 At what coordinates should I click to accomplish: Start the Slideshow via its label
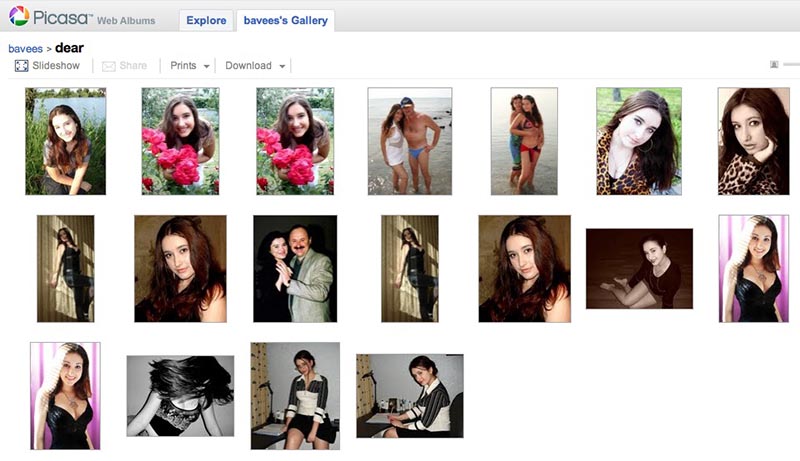[56, 66]
